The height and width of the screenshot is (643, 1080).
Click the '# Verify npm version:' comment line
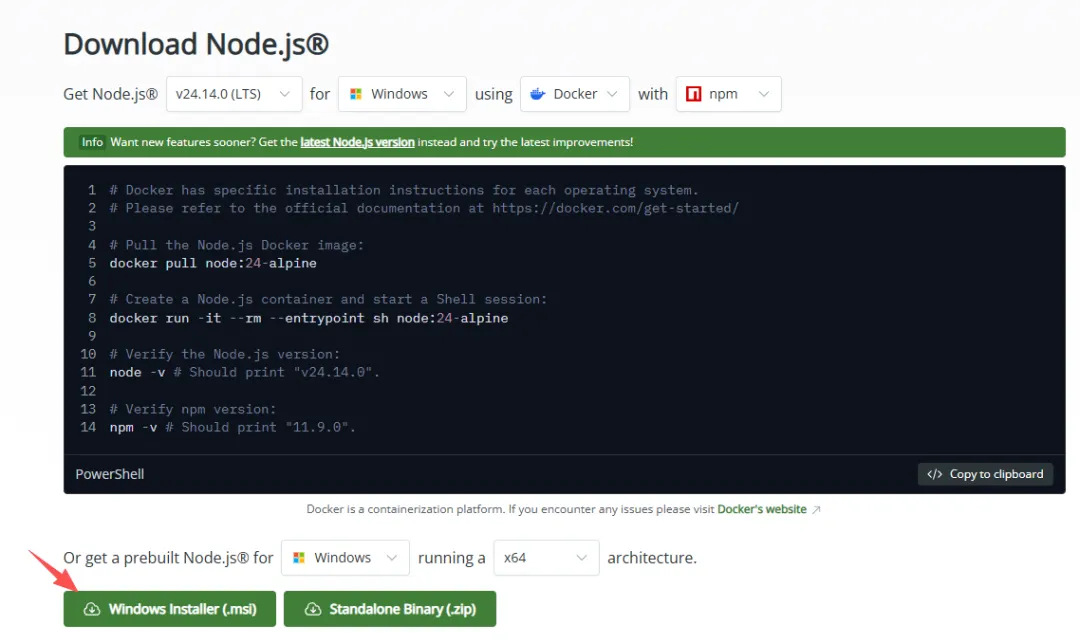pyautogui.click(x=193, y=409)
